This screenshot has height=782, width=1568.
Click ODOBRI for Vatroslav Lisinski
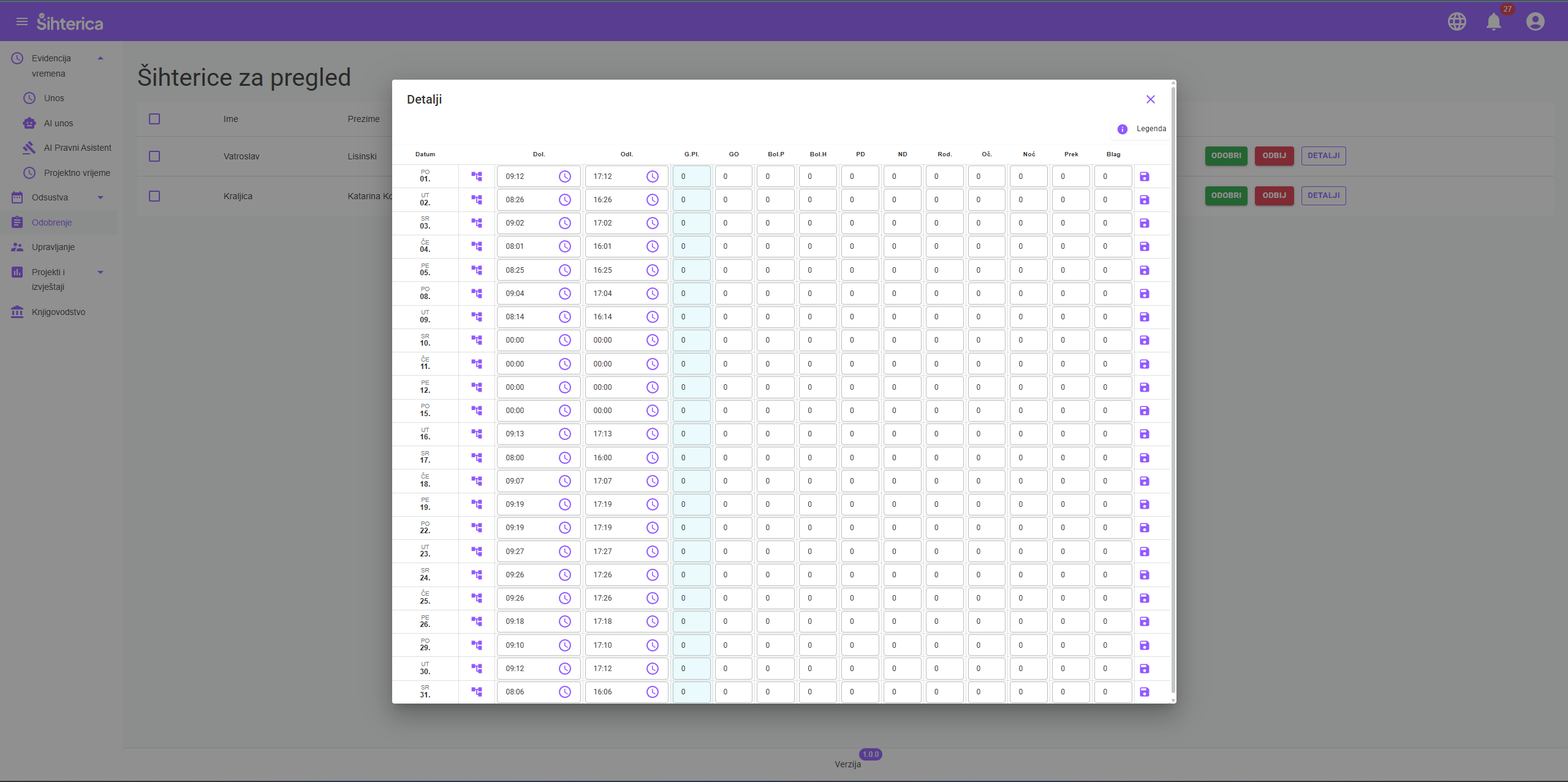(x=1225, y=156)
